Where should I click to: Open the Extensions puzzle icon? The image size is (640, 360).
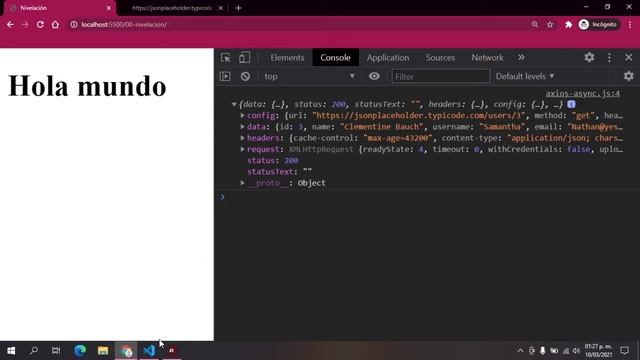pos(568,24)
